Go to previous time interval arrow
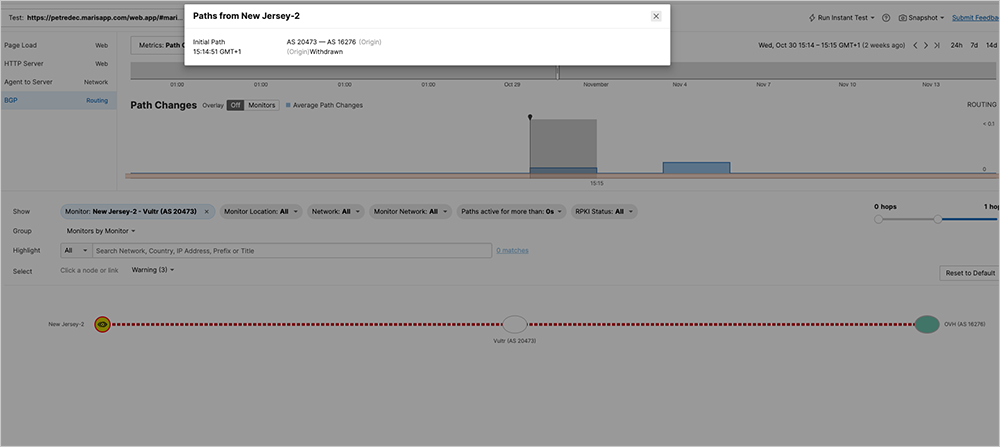 (x=914, y=45)
